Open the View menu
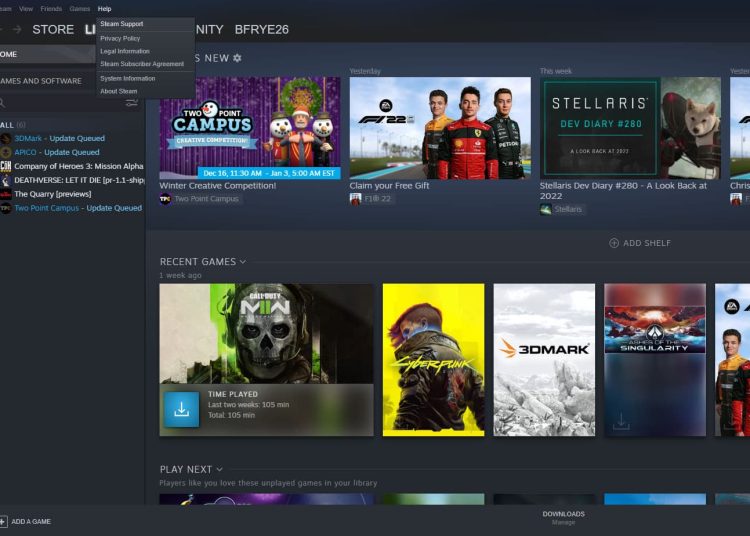Image resolution: width=750 pixels, height=536 pixels. [x=26, y=9]
